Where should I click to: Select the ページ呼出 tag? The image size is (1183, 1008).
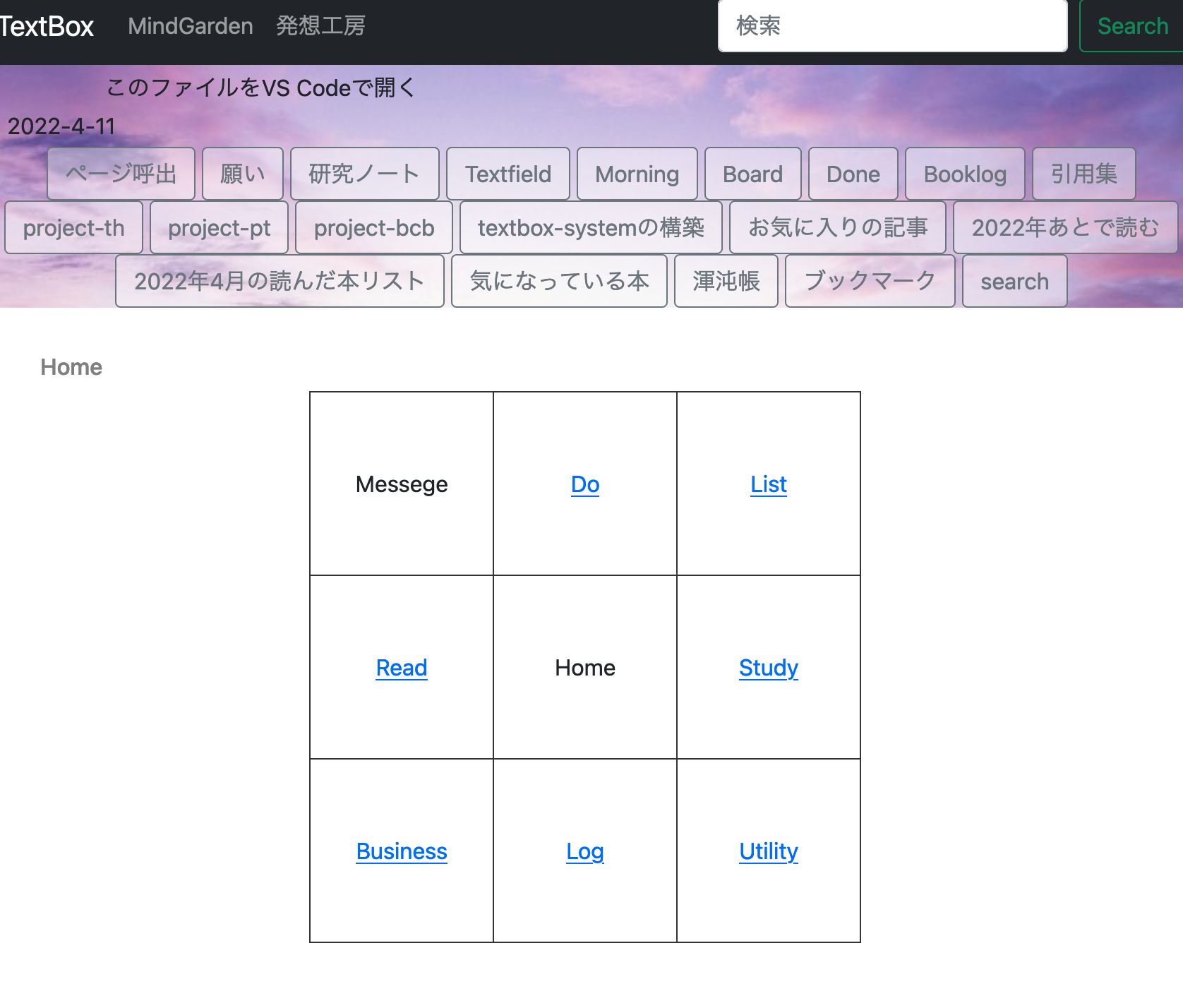click(120, 174)
